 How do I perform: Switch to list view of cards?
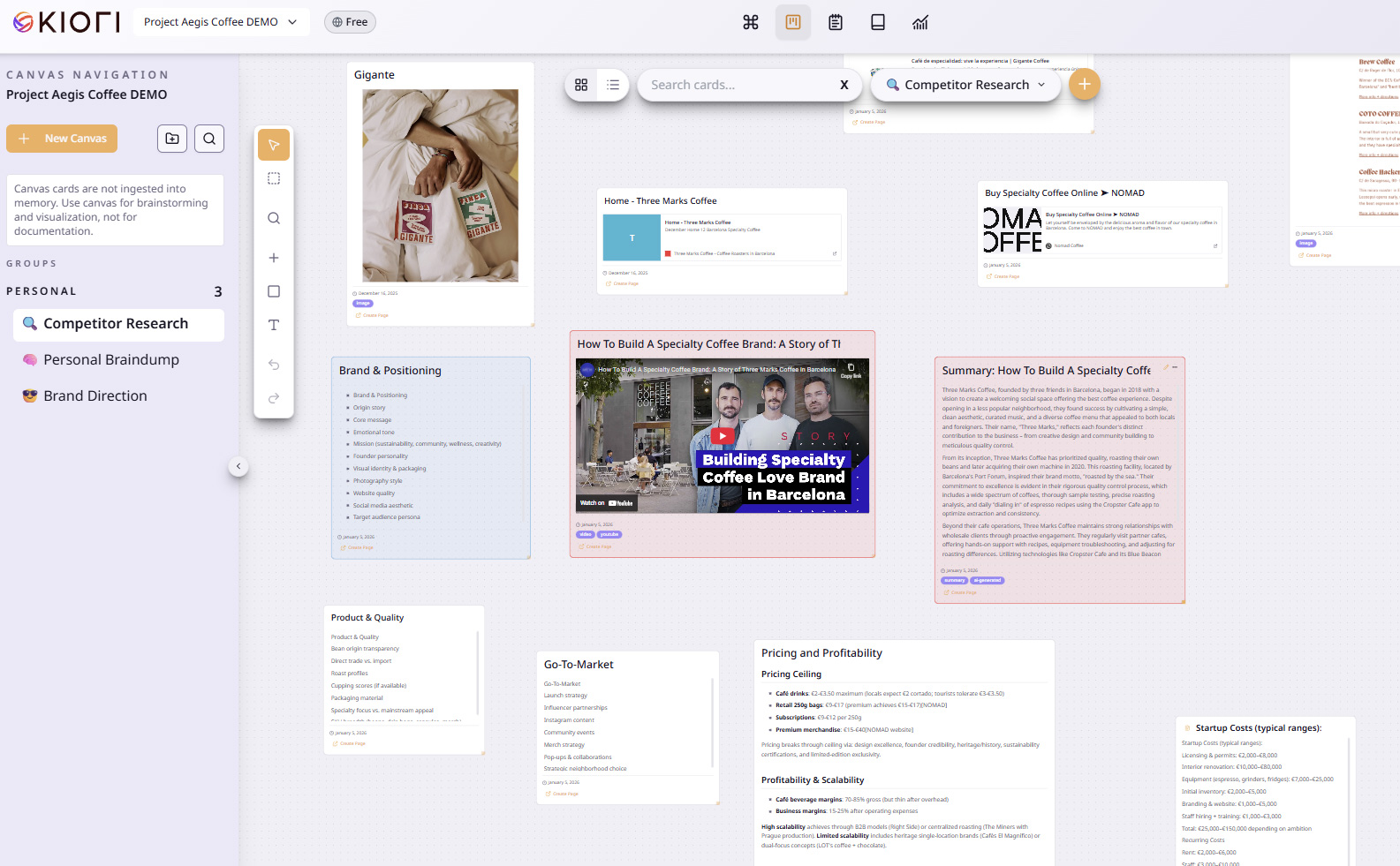point(613,85)
